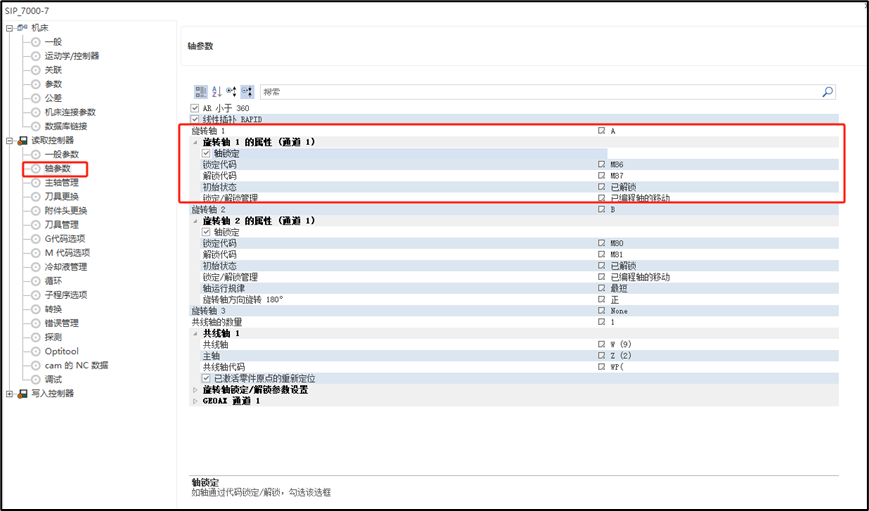Select 附件头更换 in the tree
Viewport: 869px width, 511px height.
(x=66, y=211)
